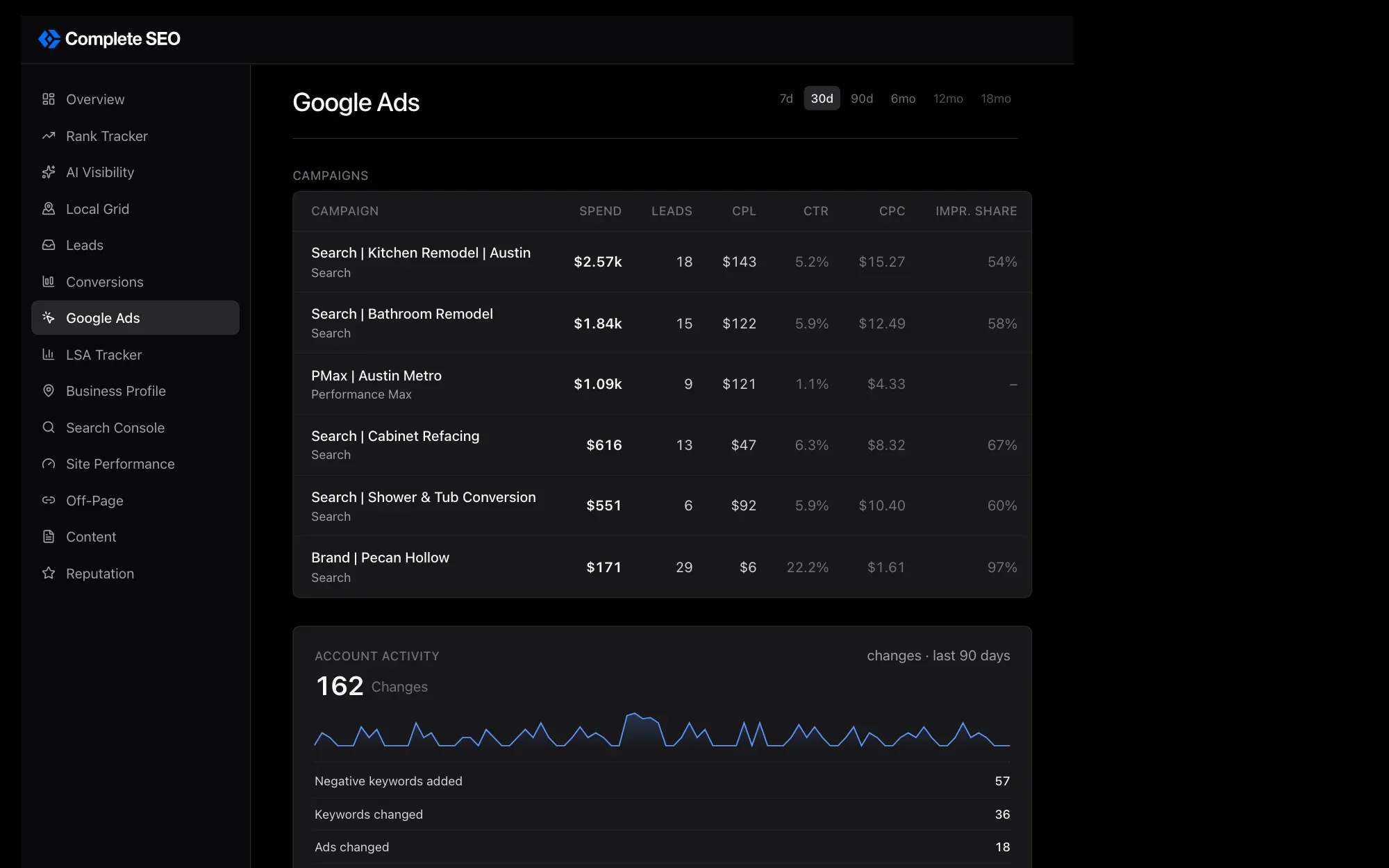
Task: Click the LSA Tracker bar chart icon
Action: (x=49, y=355)
